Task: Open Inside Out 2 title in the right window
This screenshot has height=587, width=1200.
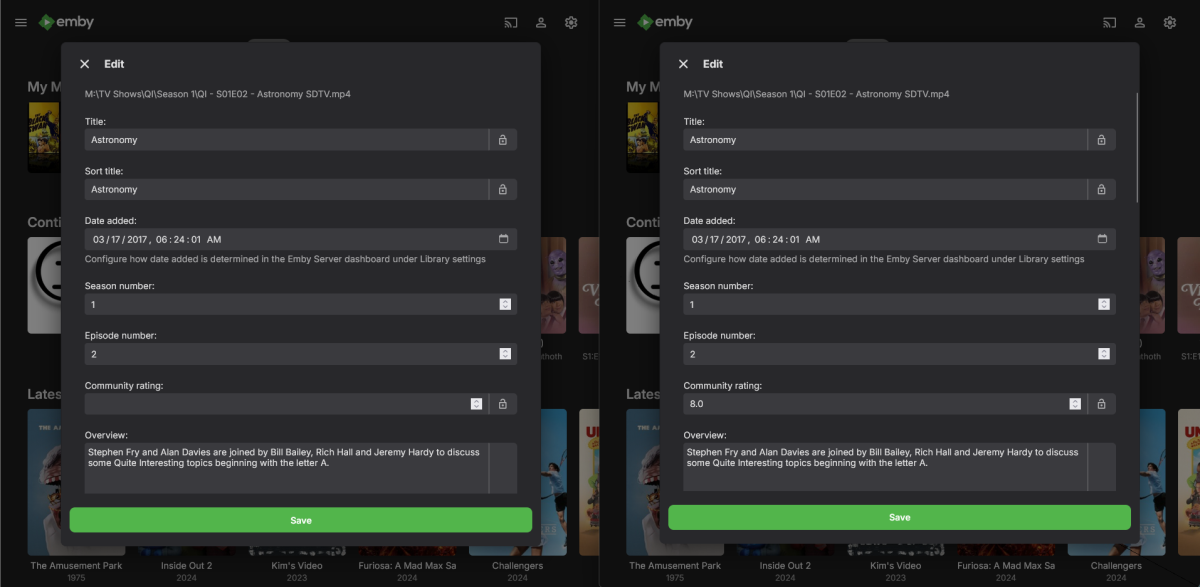Action: coord(785,566)
